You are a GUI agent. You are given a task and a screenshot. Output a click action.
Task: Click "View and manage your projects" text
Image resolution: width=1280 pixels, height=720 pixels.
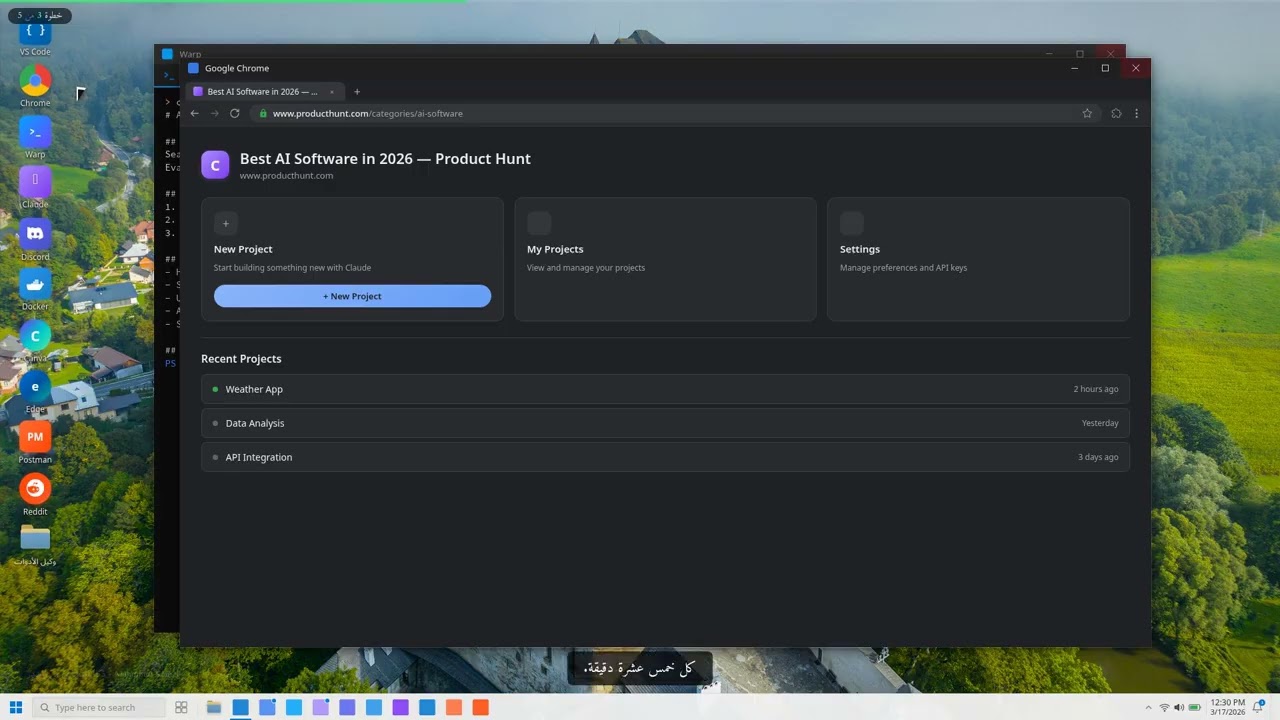pyautogui.click(x=586, y=268)
